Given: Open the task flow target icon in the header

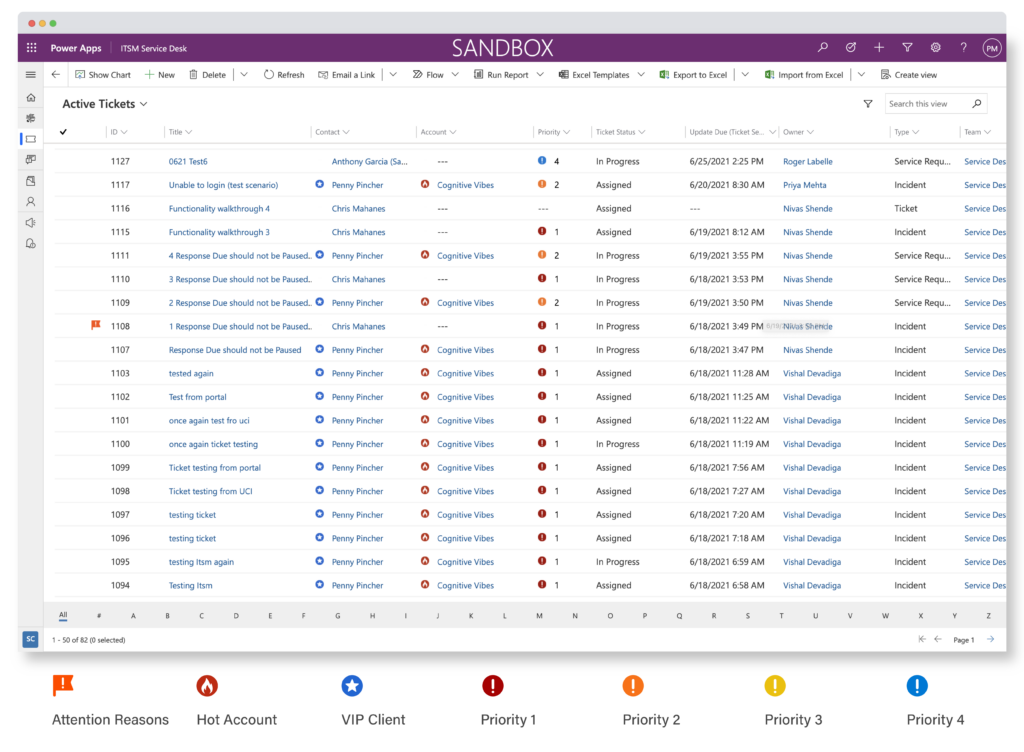Looking at the screenshot, I should tap(851, 48).
